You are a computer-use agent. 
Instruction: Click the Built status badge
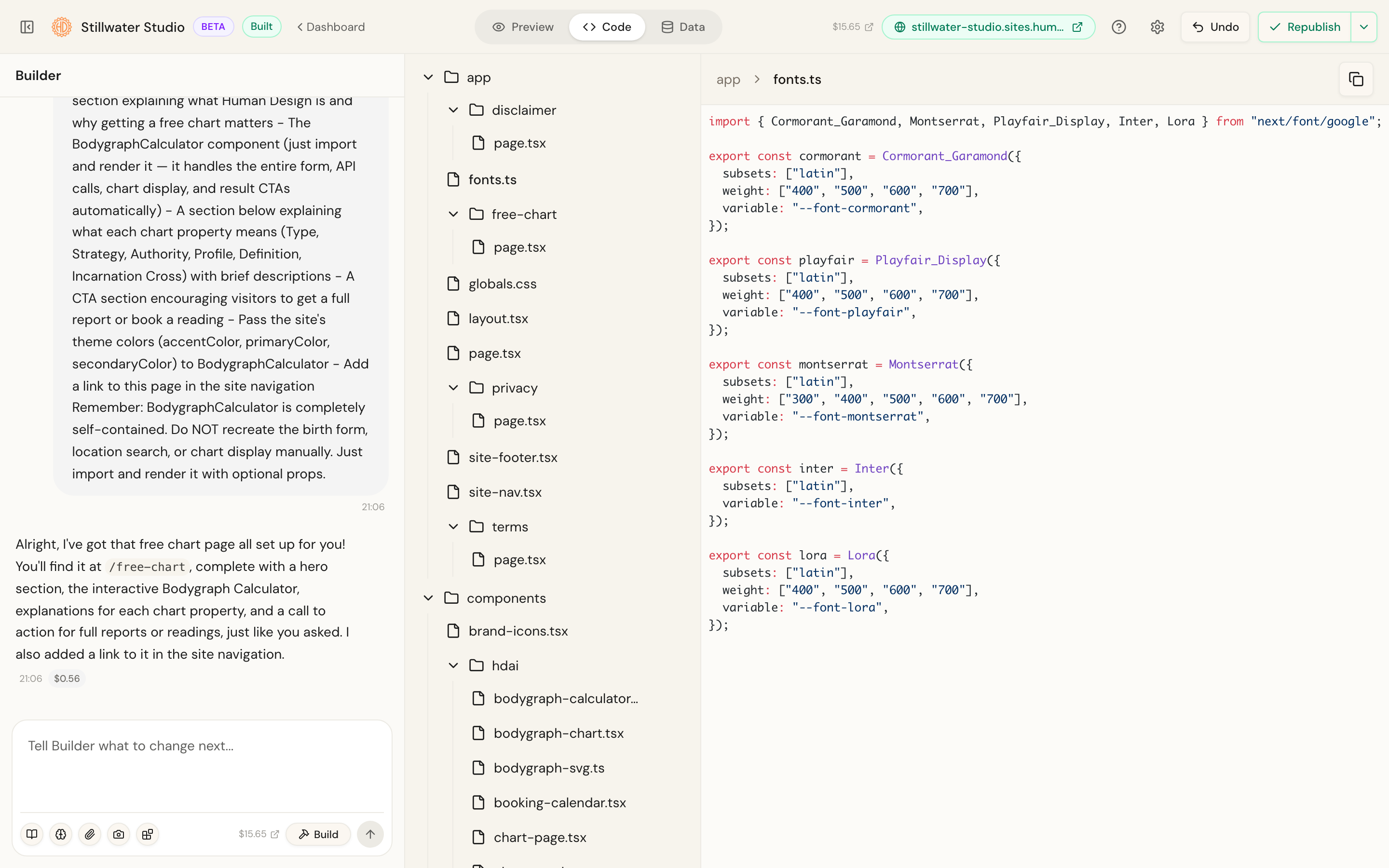click(x=262, y=27)
